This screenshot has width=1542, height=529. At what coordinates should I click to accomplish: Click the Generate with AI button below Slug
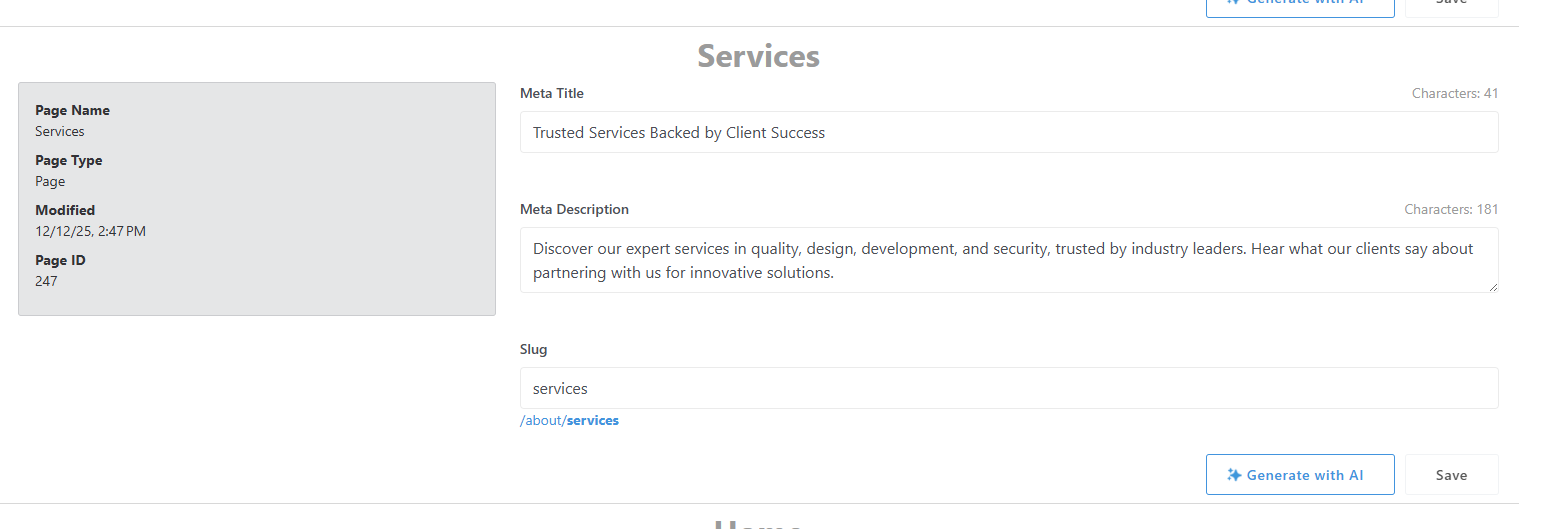pyautogui.click(x=1300, y=475)
